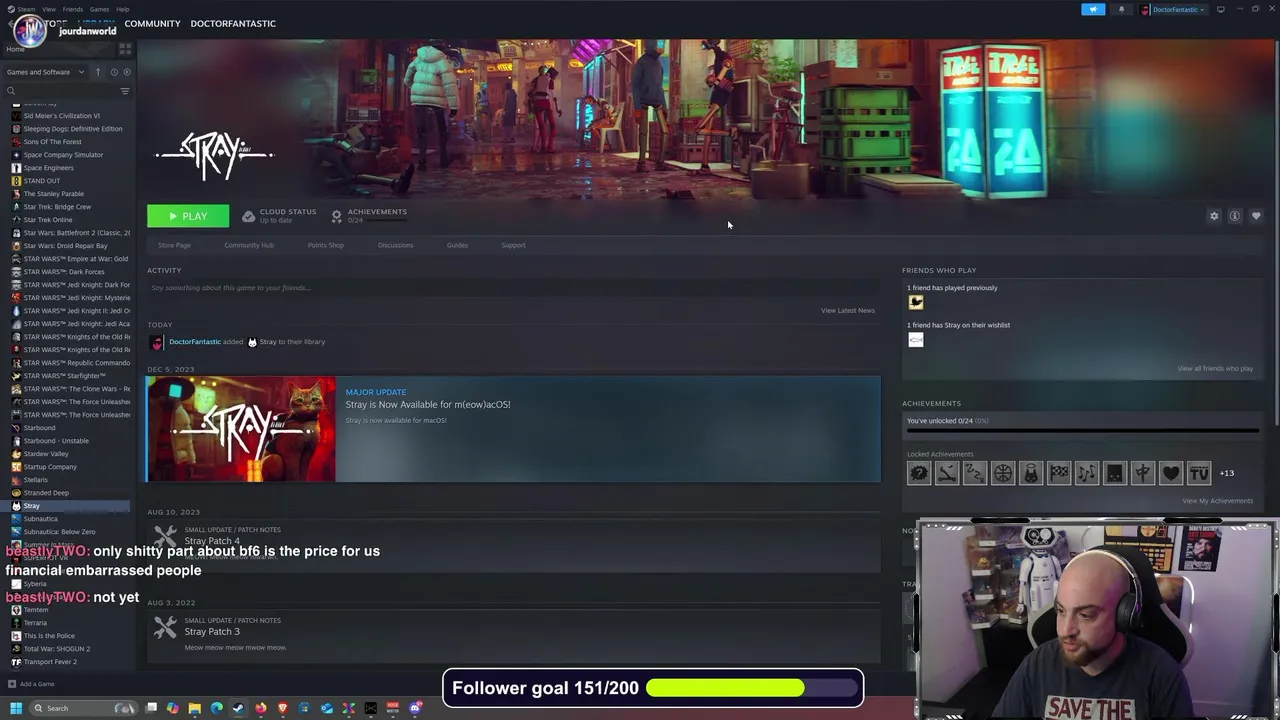1280x720 pixels.
Task: Open advanced filter options icon beside search
Action: coord(125,91)
